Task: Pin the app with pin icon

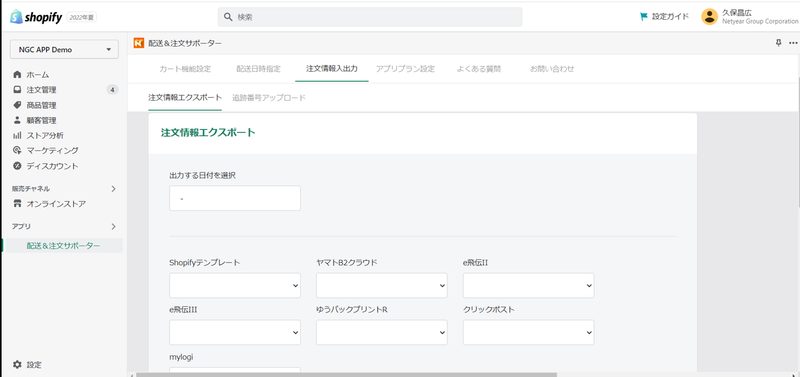Action: 778,43
